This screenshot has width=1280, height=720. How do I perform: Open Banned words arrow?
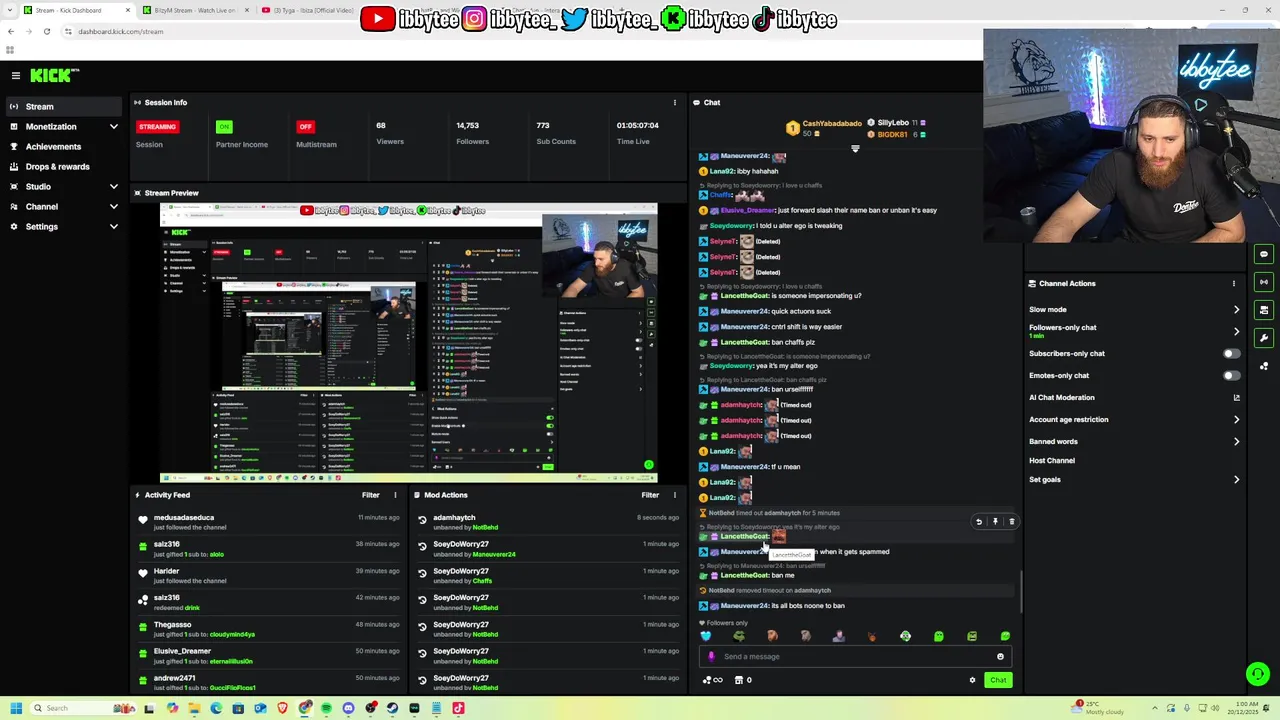pos(1236,442)
